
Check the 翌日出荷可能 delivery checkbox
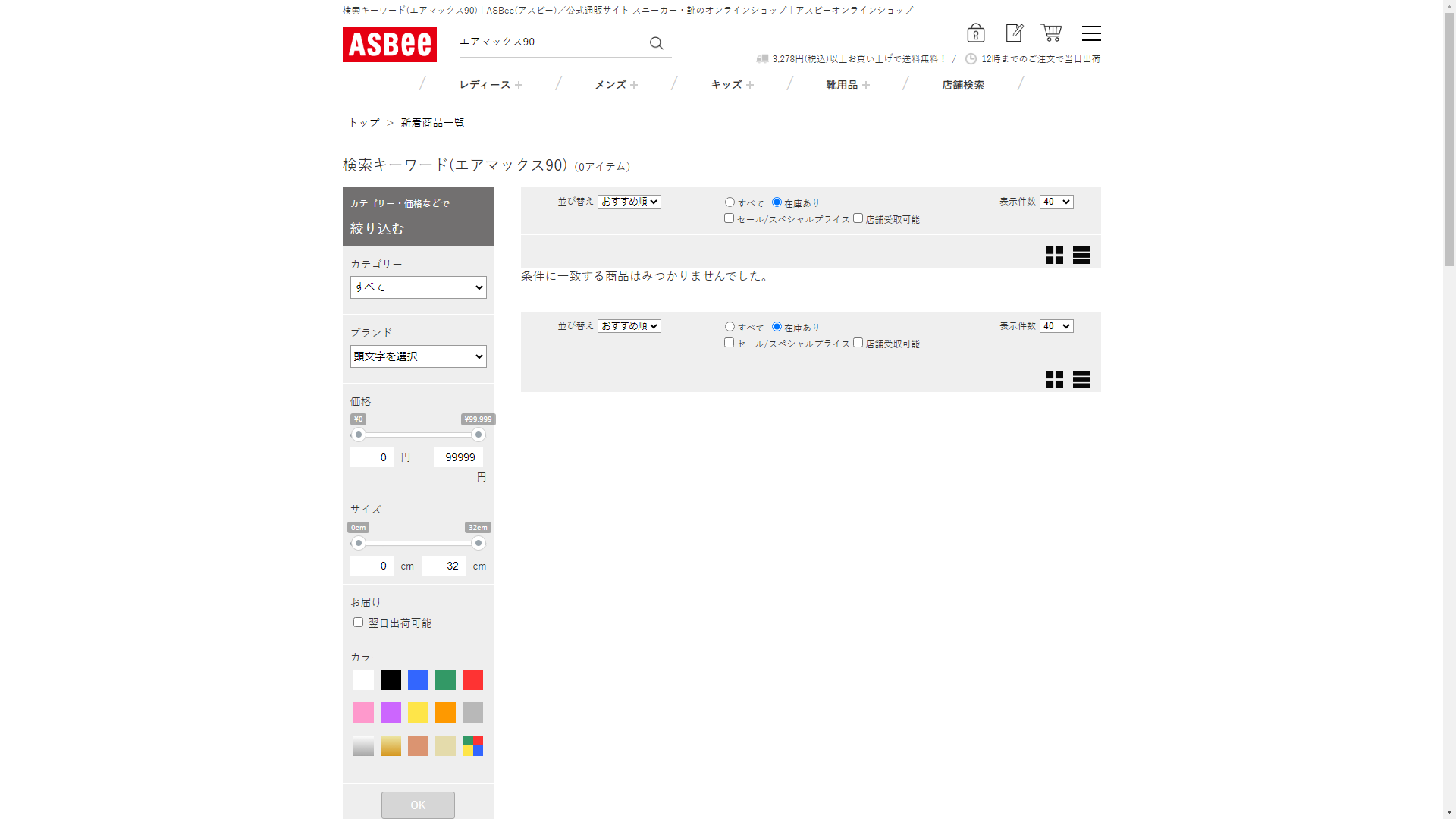pyautogui.click(x=358, y=623)
